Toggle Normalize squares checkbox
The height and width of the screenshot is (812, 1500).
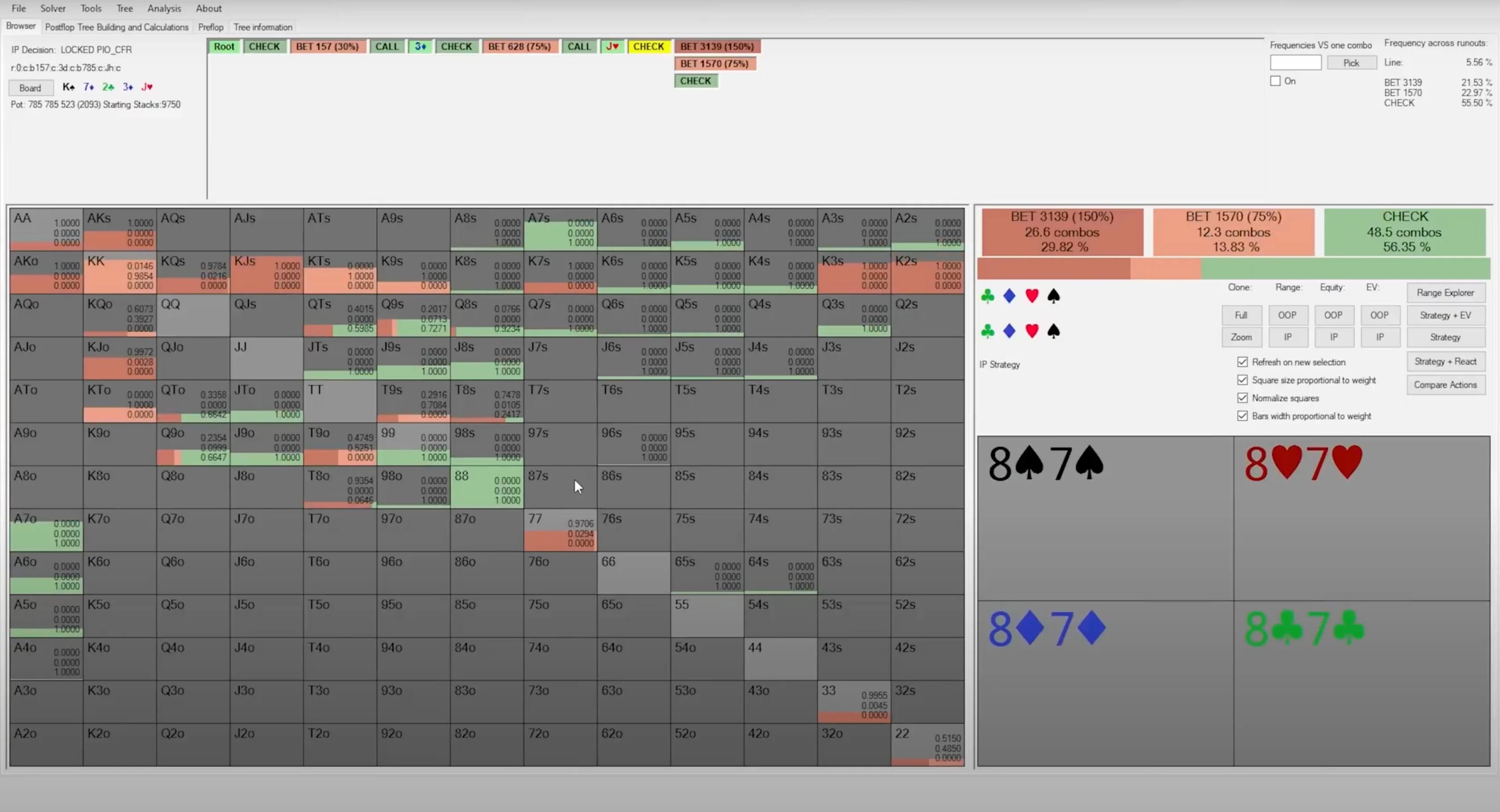[x=1242, y=398]
